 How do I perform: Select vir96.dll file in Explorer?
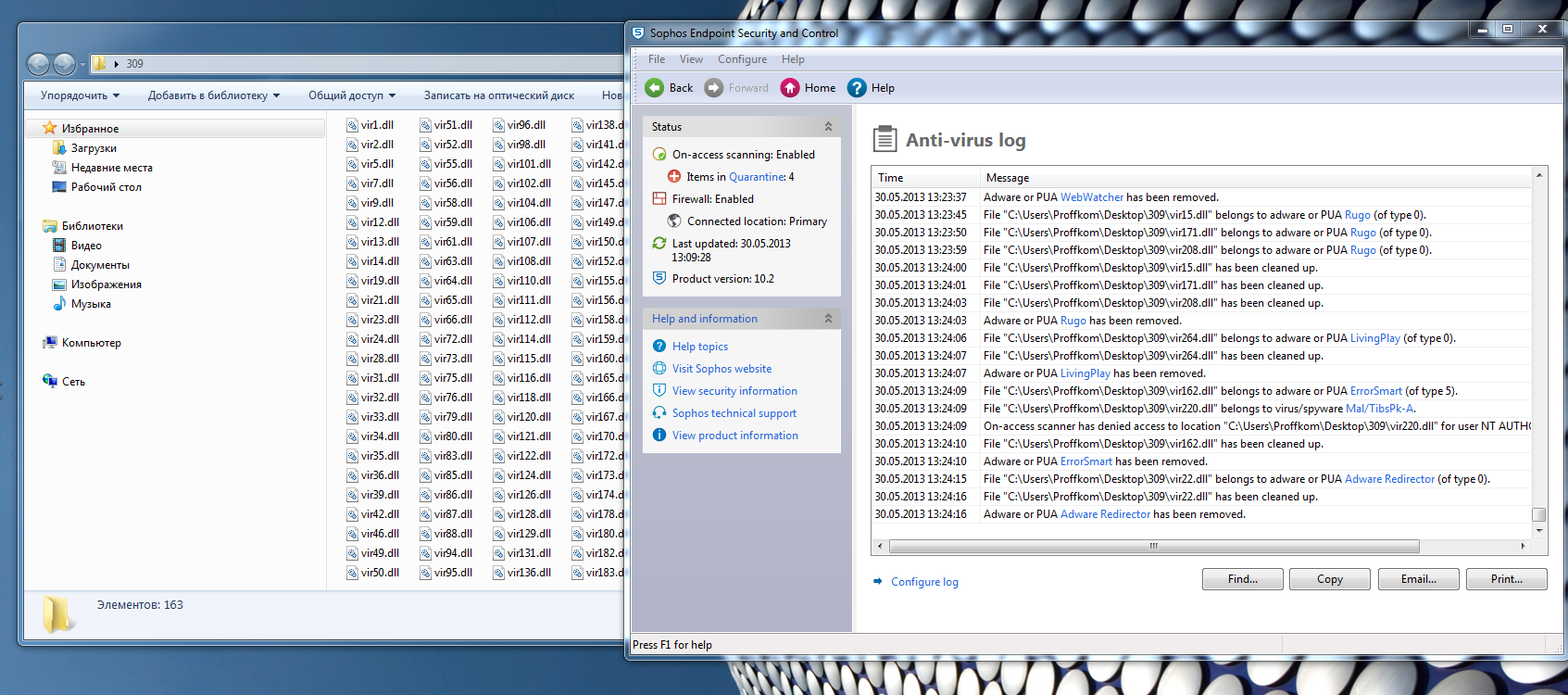(x=520, y=125)
